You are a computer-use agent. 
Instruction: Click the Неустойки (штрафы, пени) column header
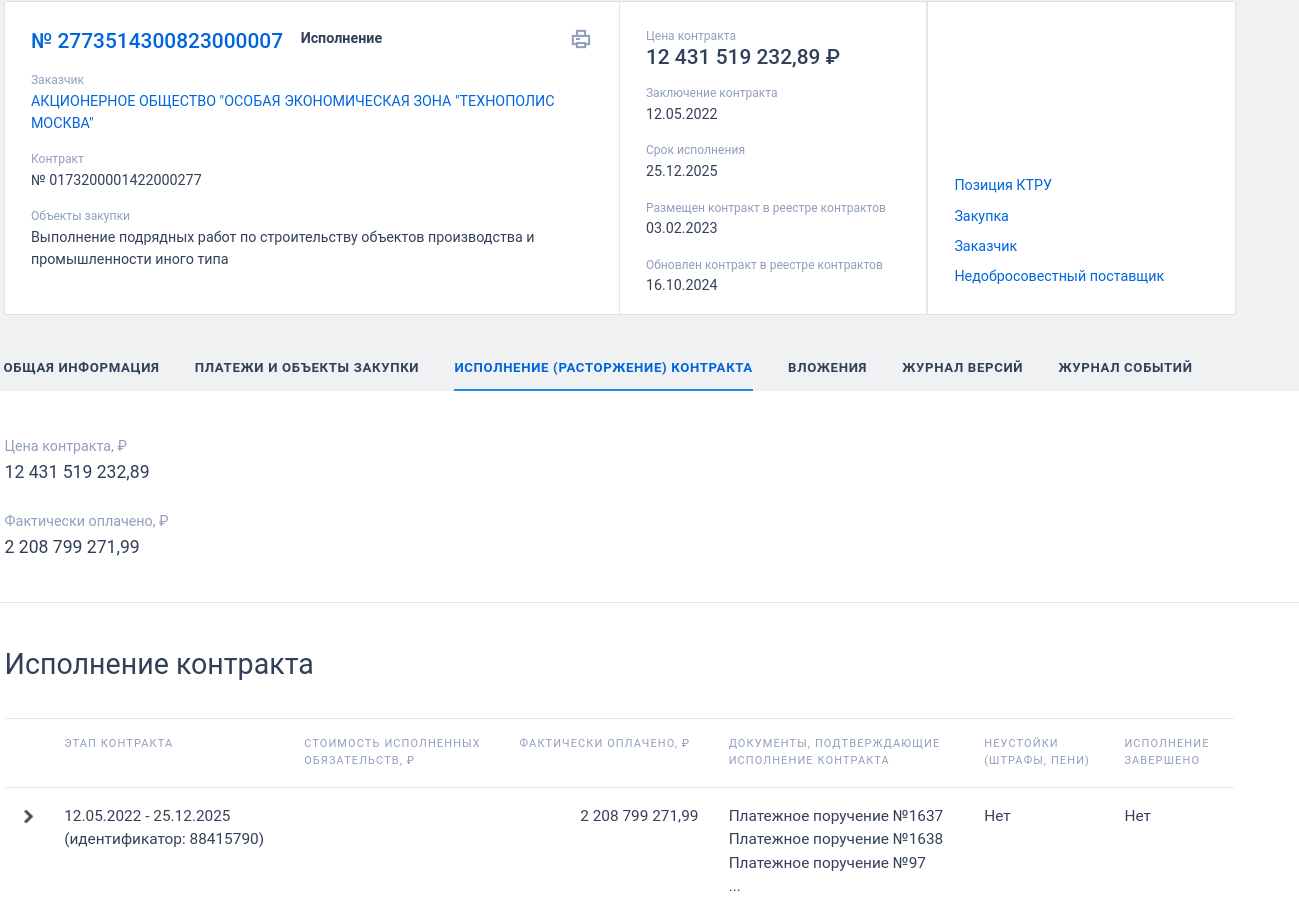[x=1036, y=752]
